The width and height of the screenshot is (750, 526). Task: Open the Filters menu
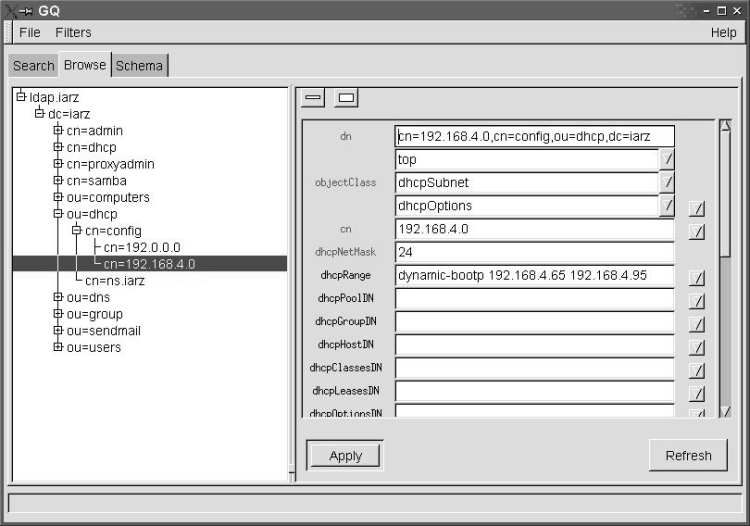[x=73, y=33]
